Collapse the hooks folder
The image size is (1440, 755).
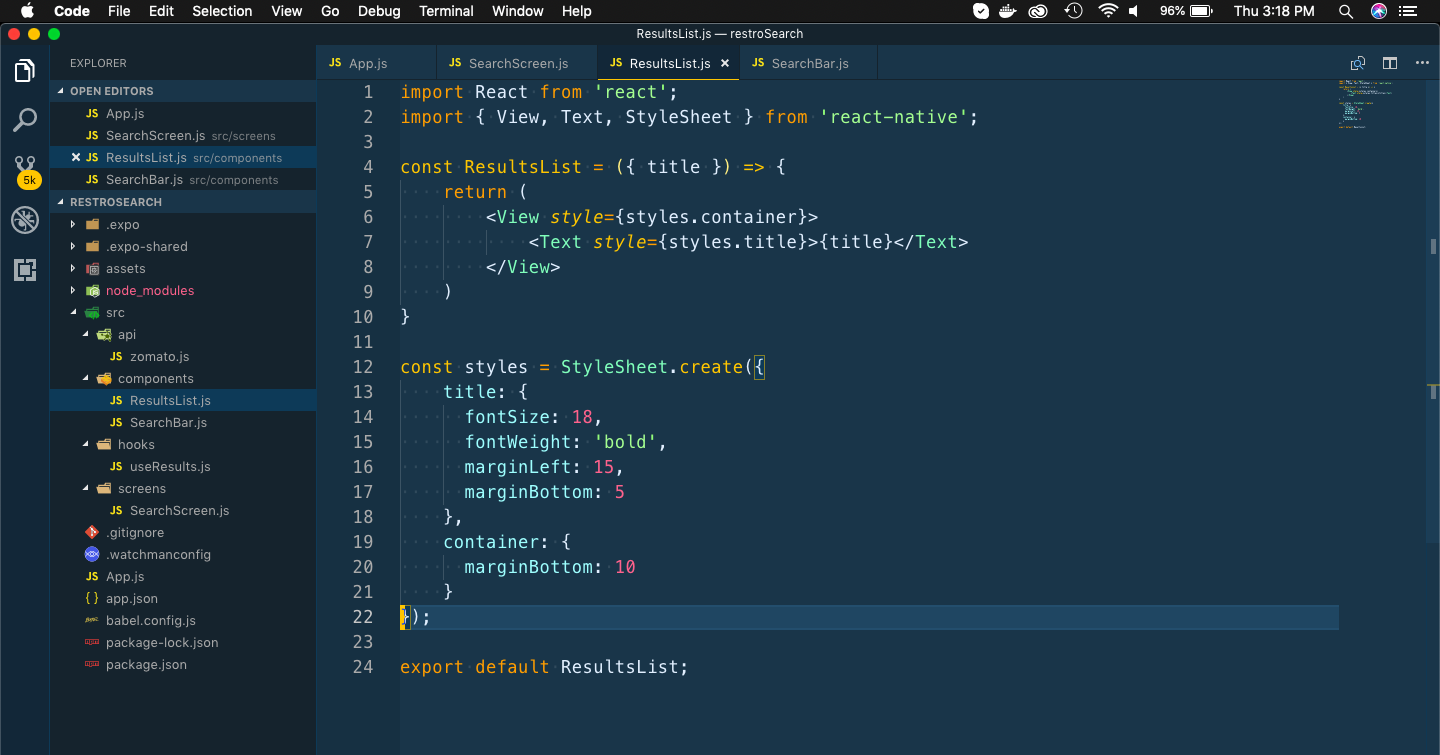[85, 444]
